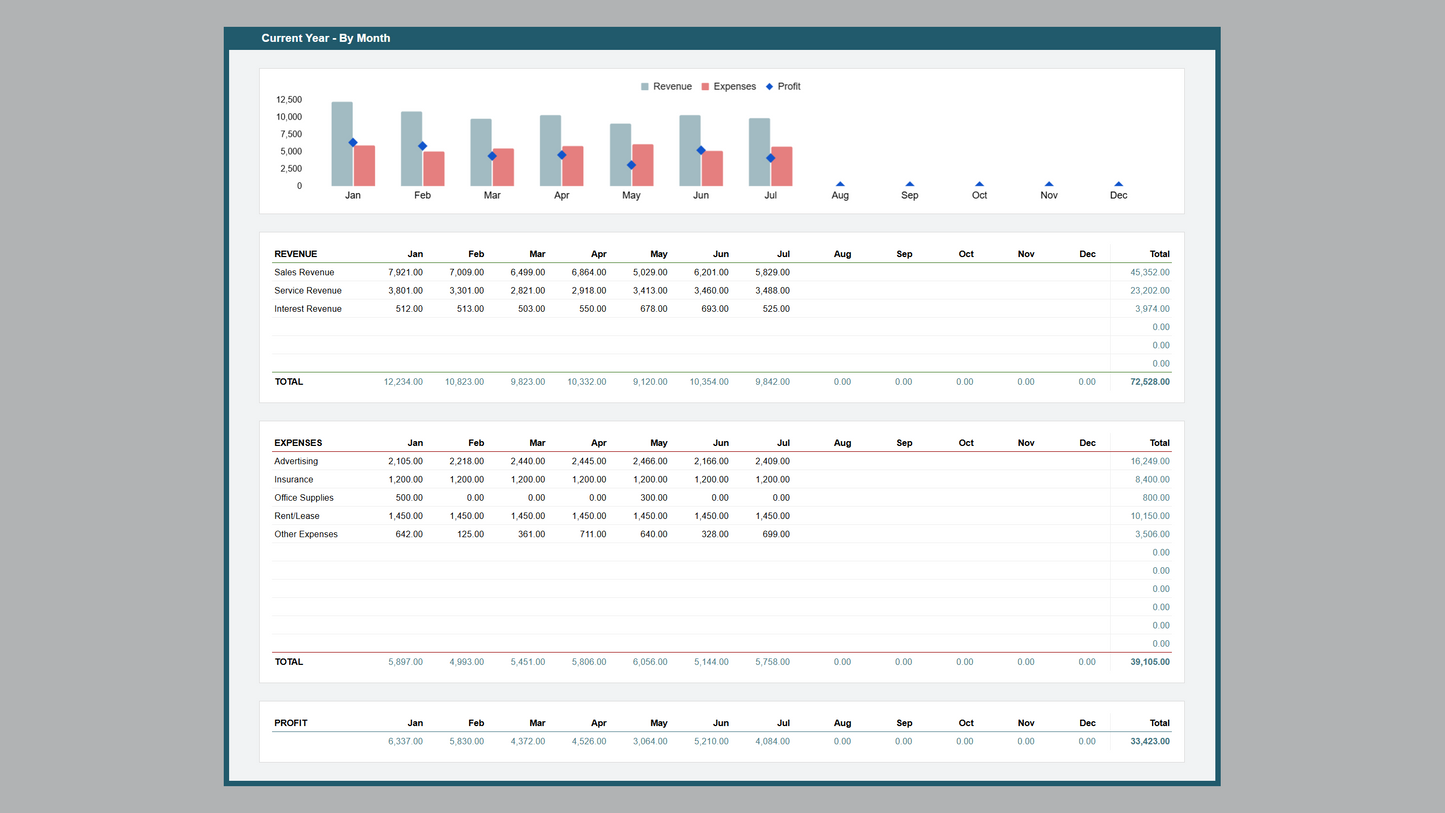Click revenue May total 9,120.00
1445x813 pixels.
pyautogui.click(x=650, y=382)
